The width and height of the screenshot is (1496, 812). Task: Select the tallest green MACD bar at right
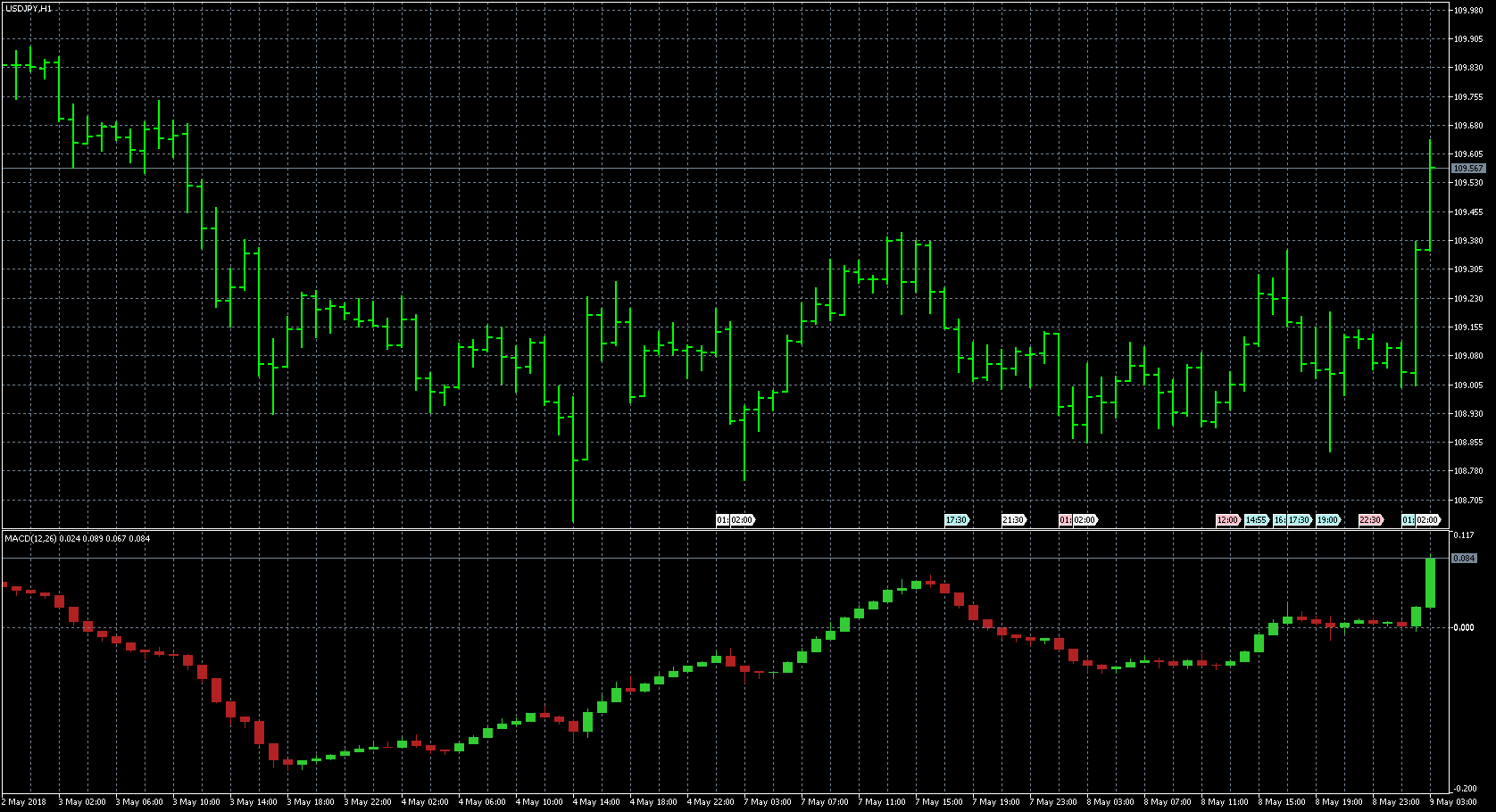pos(1430,583)
